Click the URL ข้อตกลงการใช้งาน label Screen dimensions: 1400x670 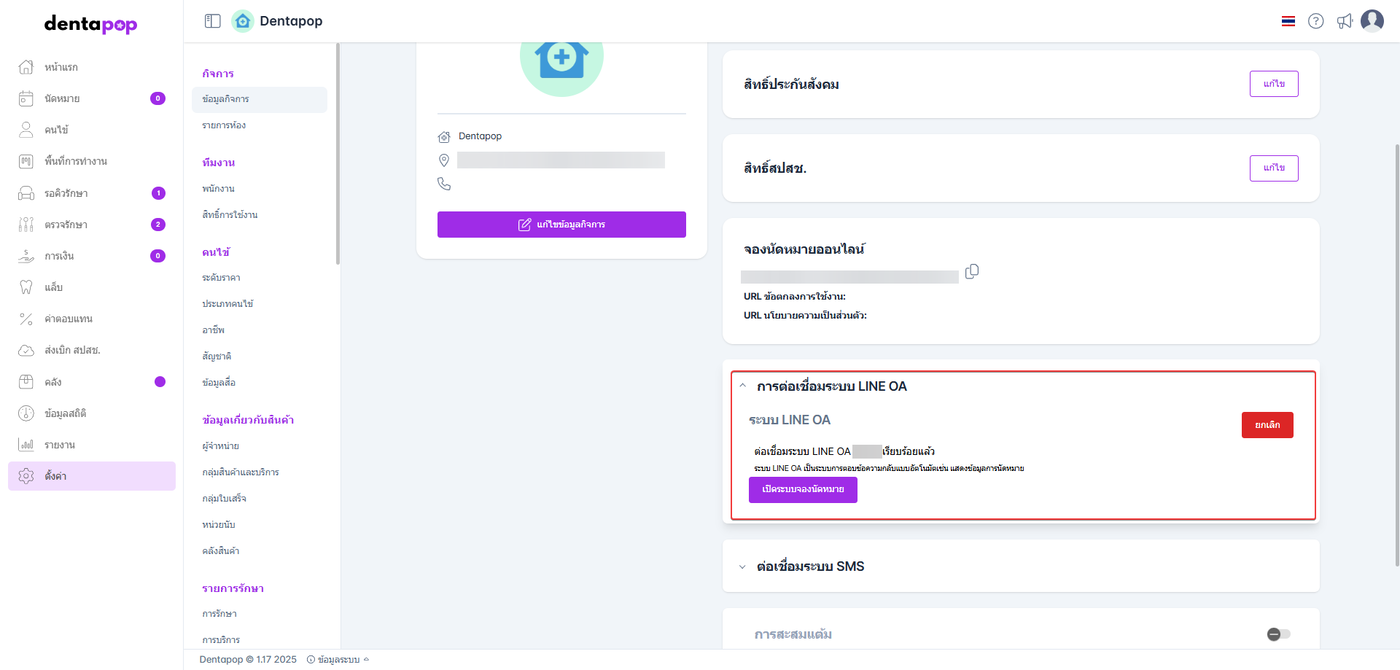[x=795, y=297]
